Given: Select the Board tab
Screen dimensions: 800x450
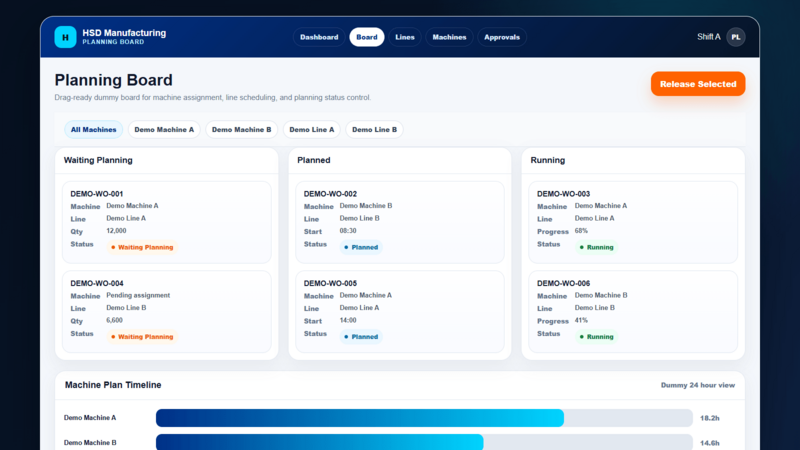Looking at the screenshot, I should (367, 37).
